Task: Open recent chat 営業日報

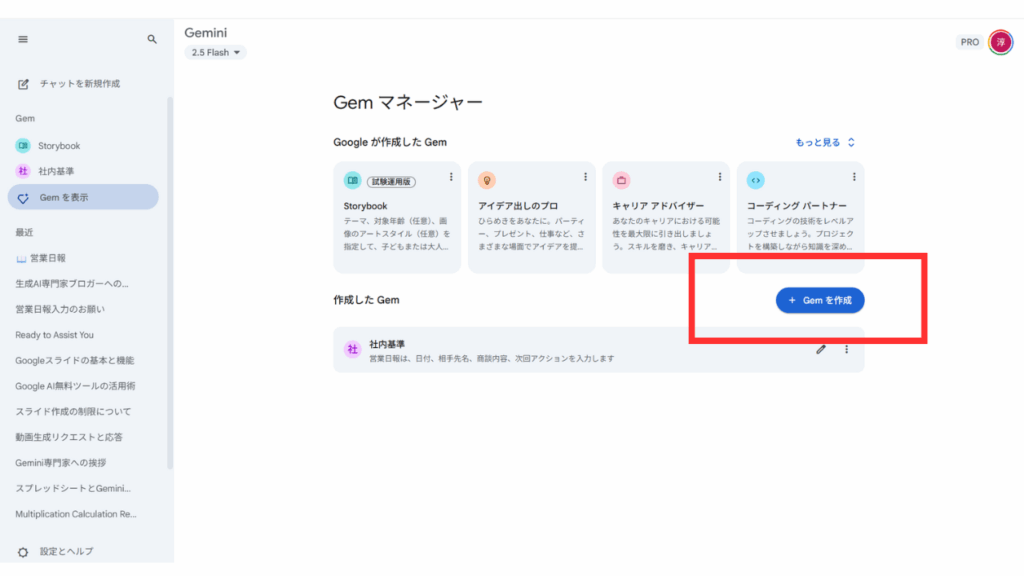Action: point(48,258)
